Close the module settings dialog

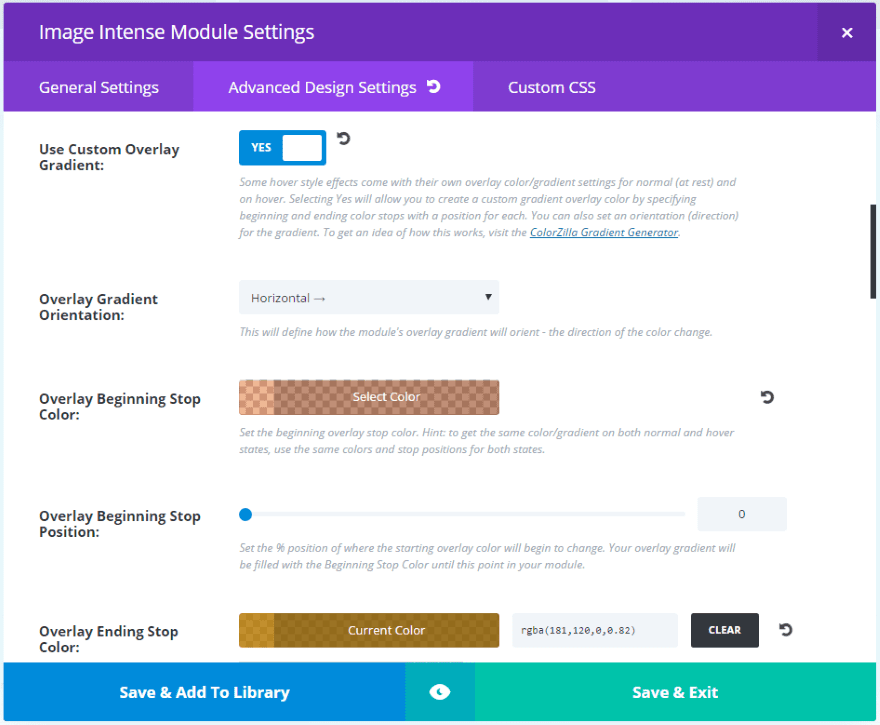847,33
